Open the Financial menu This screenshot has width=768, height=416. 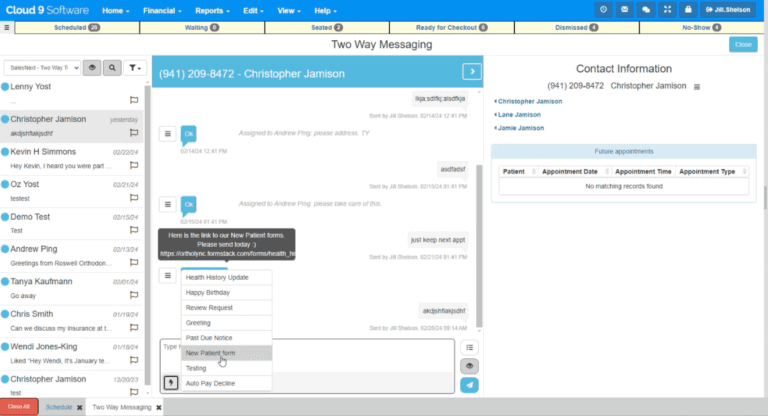(162, 10)
